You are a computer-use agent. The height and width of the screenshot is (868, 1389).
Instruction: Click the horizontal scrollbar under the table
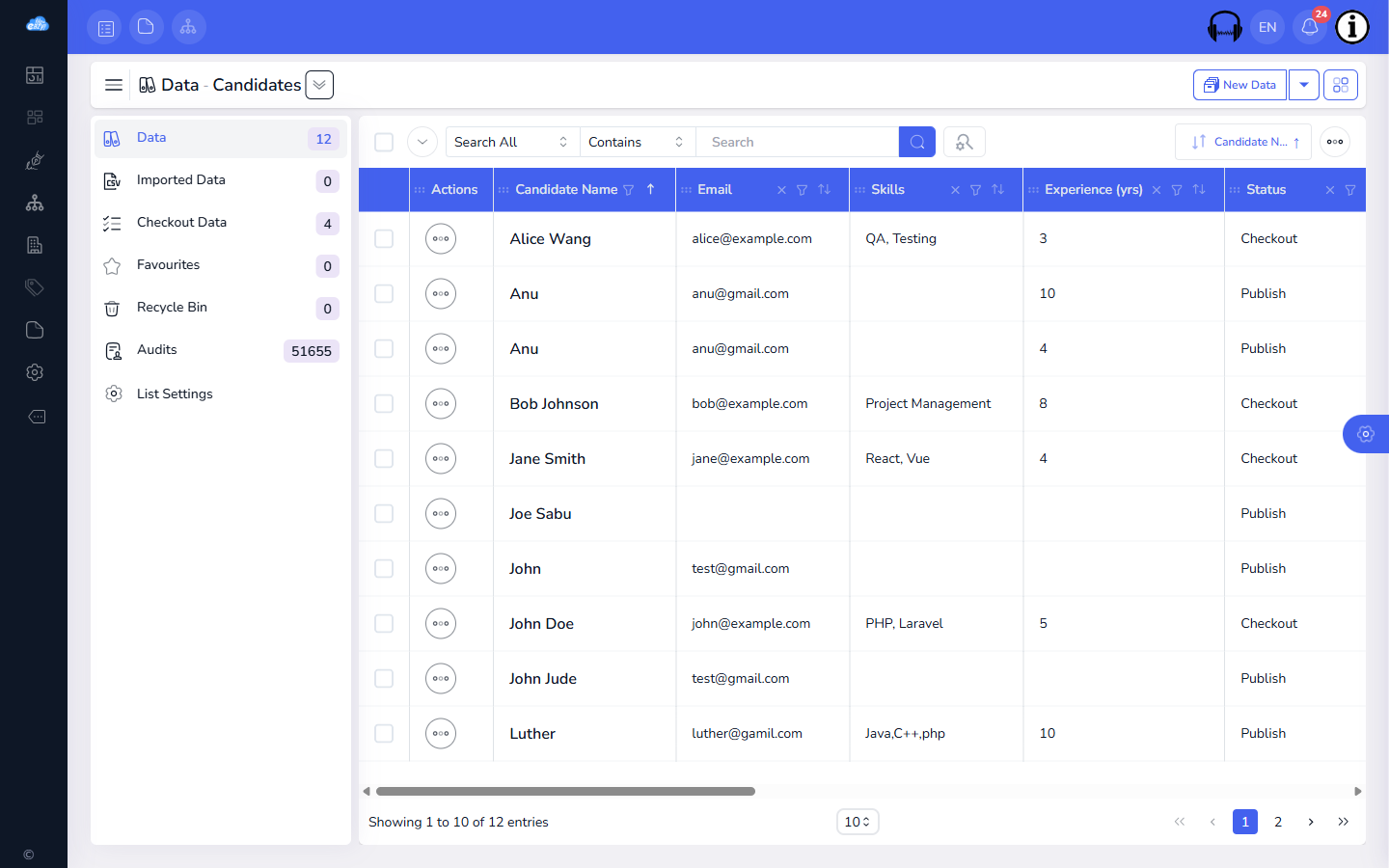pos(565,791)
